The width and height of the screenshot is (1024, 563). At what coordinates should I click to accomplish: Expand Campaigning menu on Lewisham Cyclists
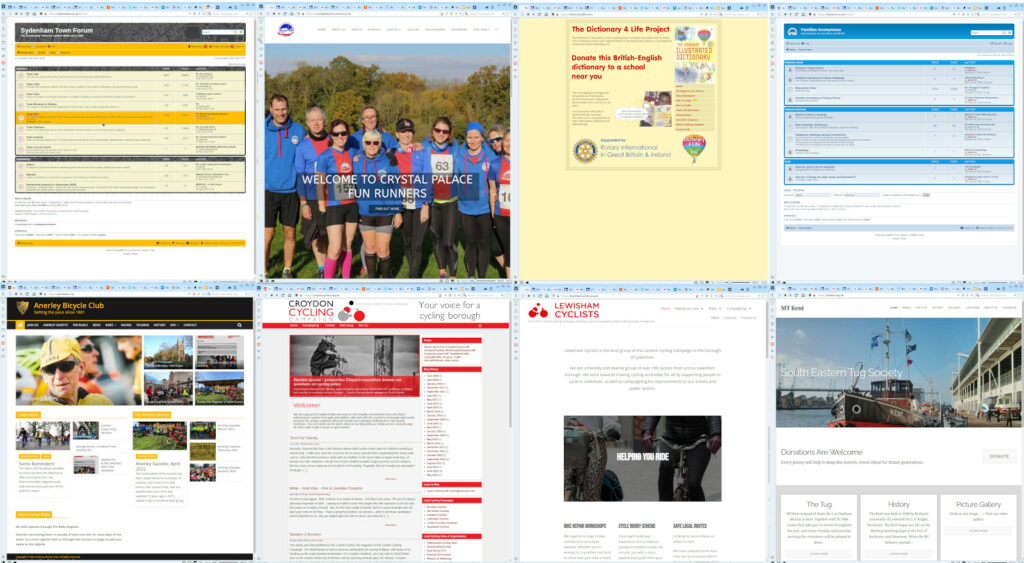(739, 308)
